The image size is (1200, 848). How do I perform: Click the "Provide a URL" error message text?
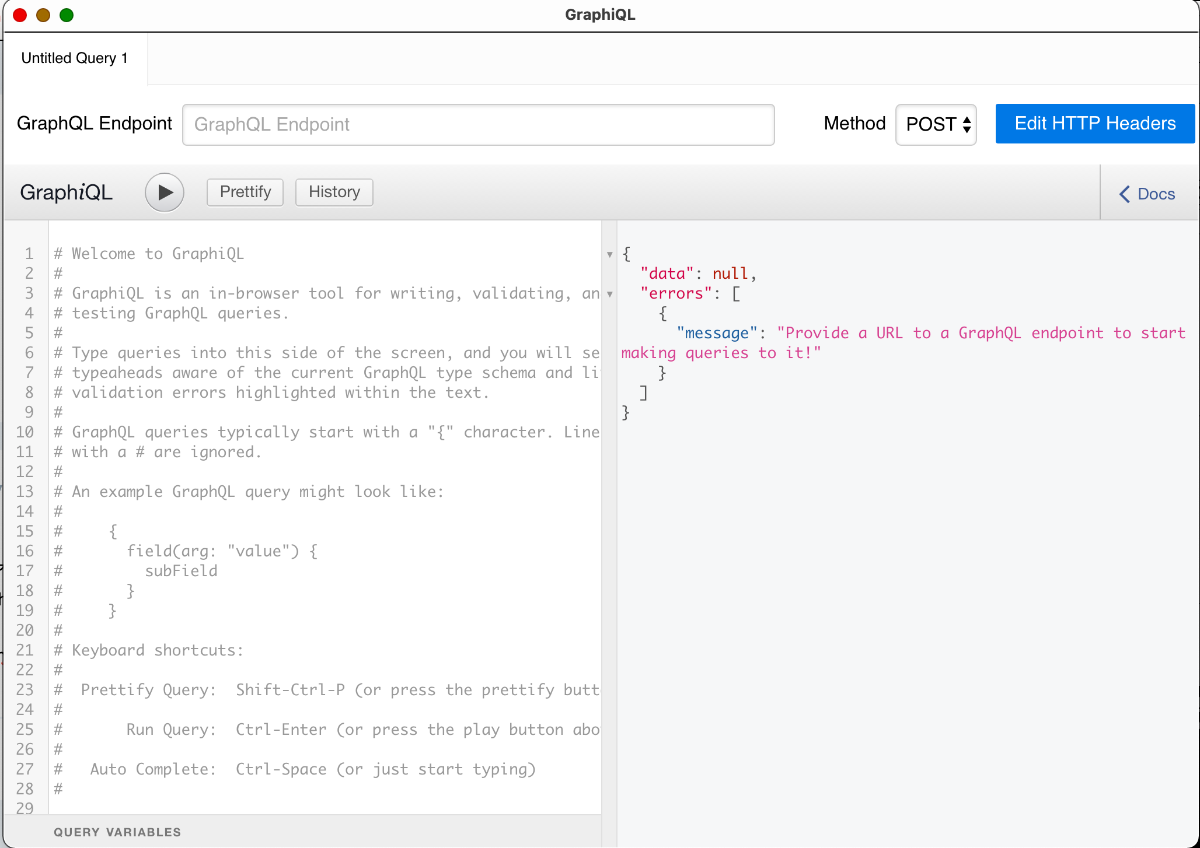click(x=903, y=343)
